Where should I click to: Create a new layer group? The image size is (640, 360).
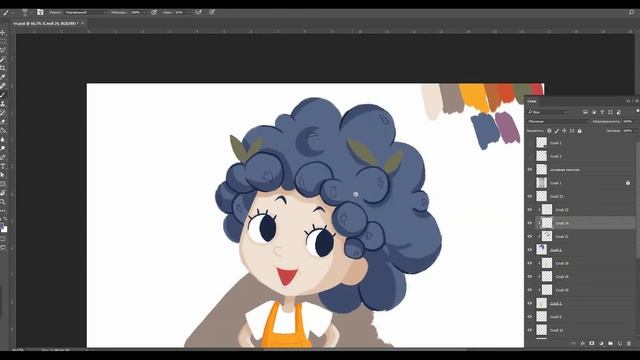pyautogui.click(x=610, y=344)
